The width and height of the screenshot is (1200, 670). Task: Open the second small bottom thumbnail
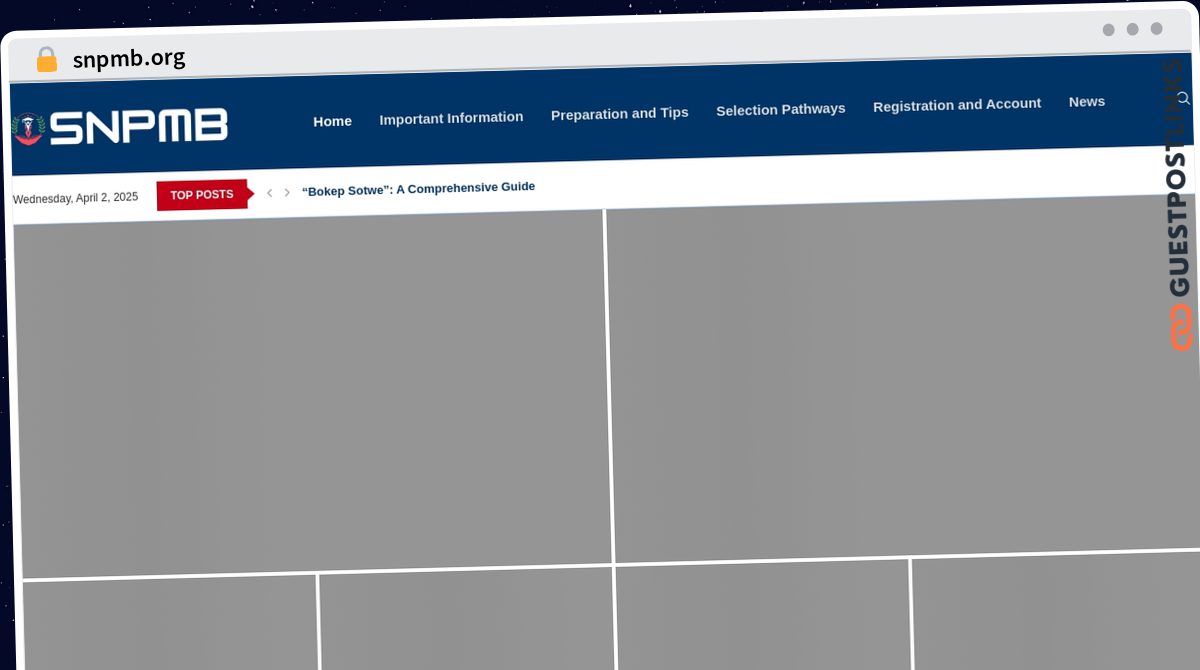(467, 618)
